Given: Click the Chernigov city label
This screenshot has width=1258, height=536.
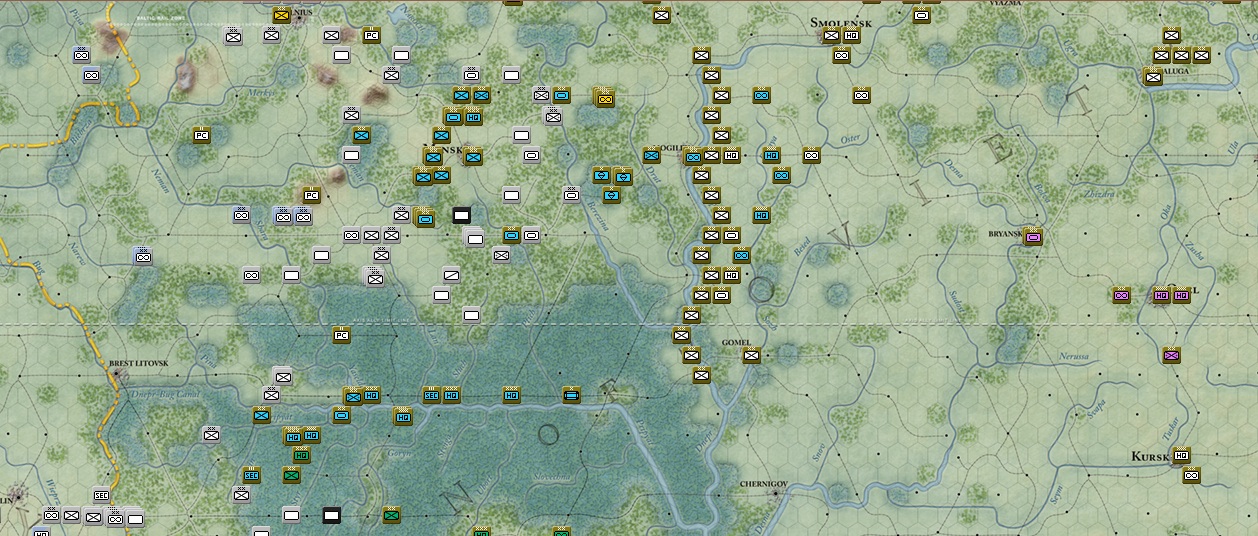Looking at the screenshot, I should (764, 484).
